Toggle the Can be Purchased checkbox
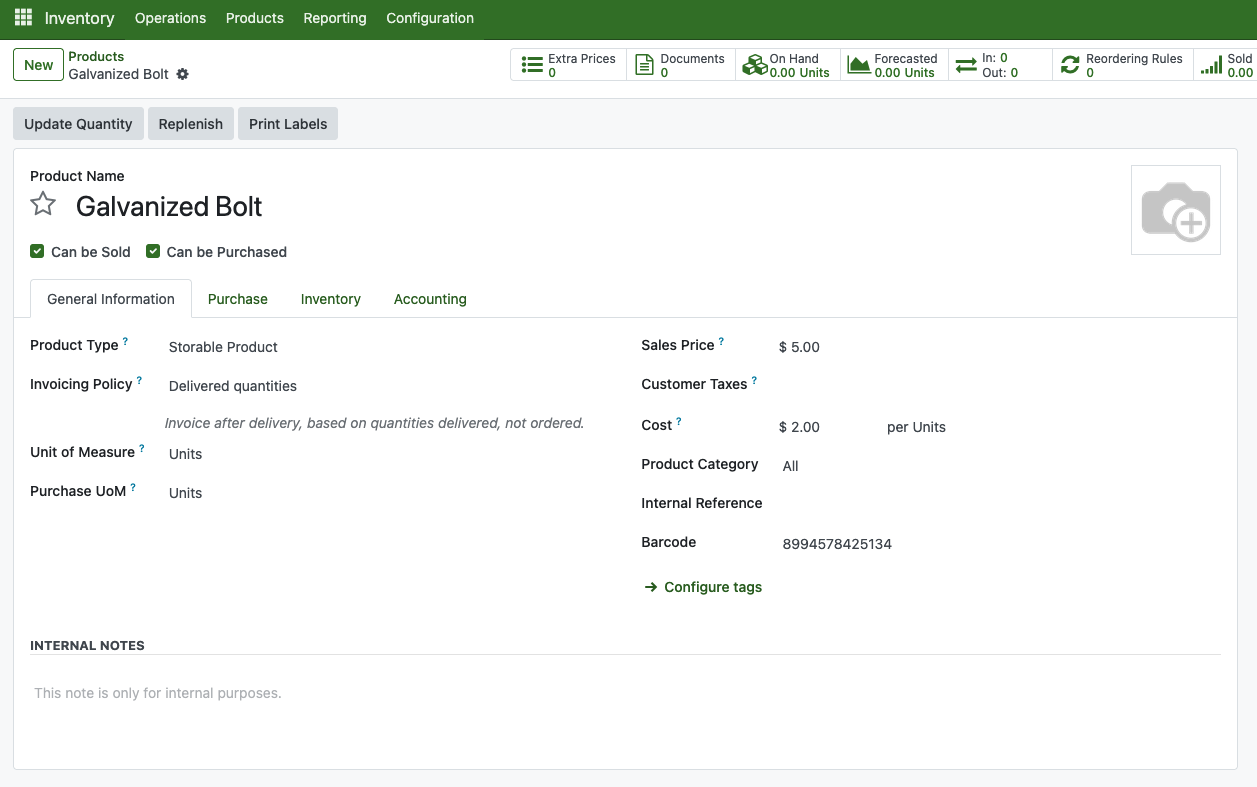Viewport: 1257px width, 787px height. [153, 251]
